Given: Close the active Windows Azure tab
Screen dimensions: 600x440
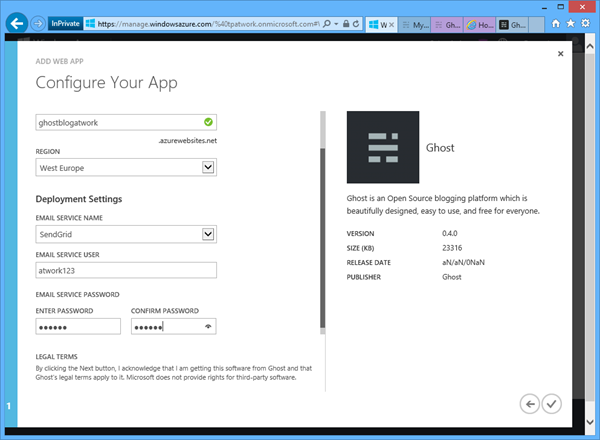Looking at the screenshot, I should pos(391,25).
